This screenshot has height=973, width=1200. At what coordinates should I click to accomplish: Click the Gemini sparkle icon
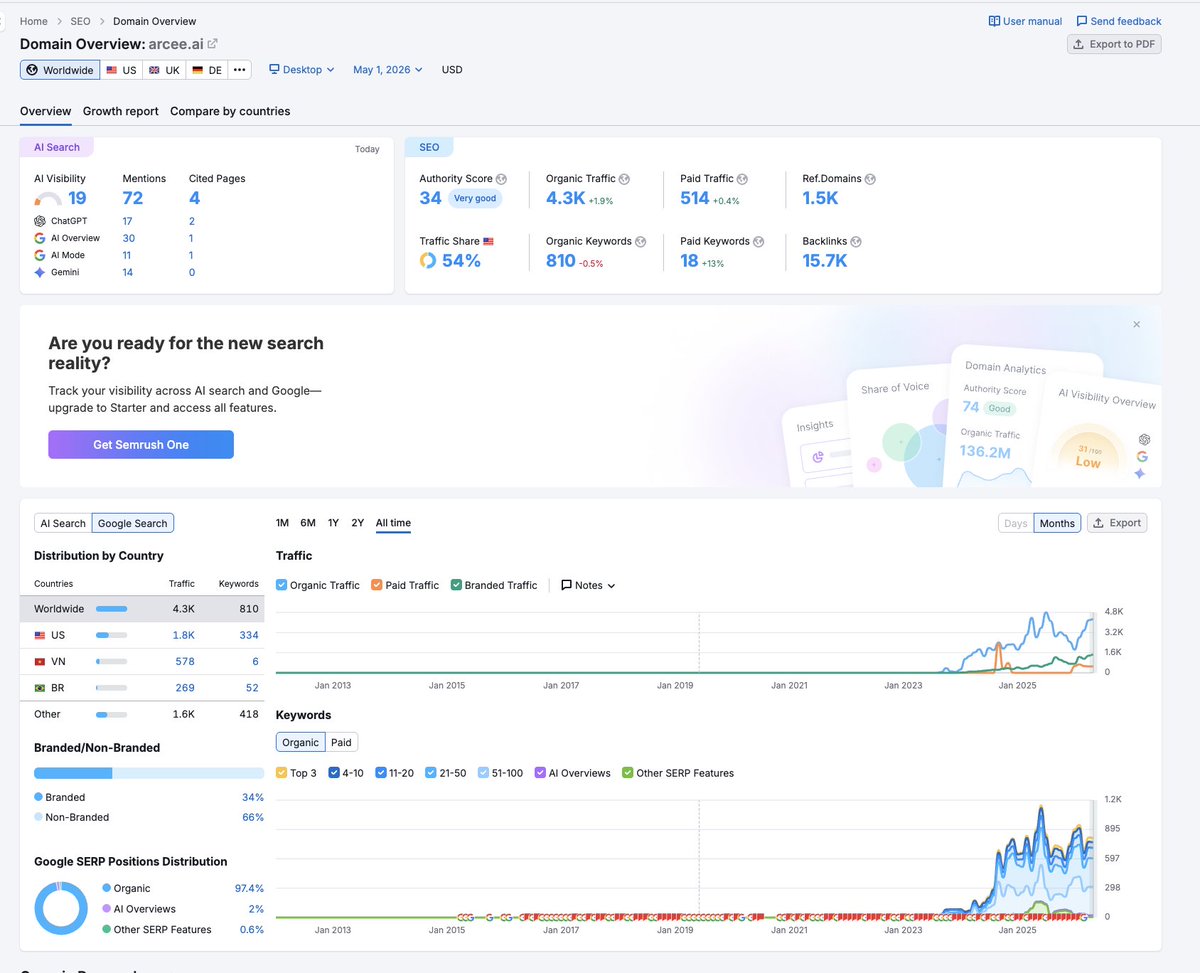tap(40, 272)
